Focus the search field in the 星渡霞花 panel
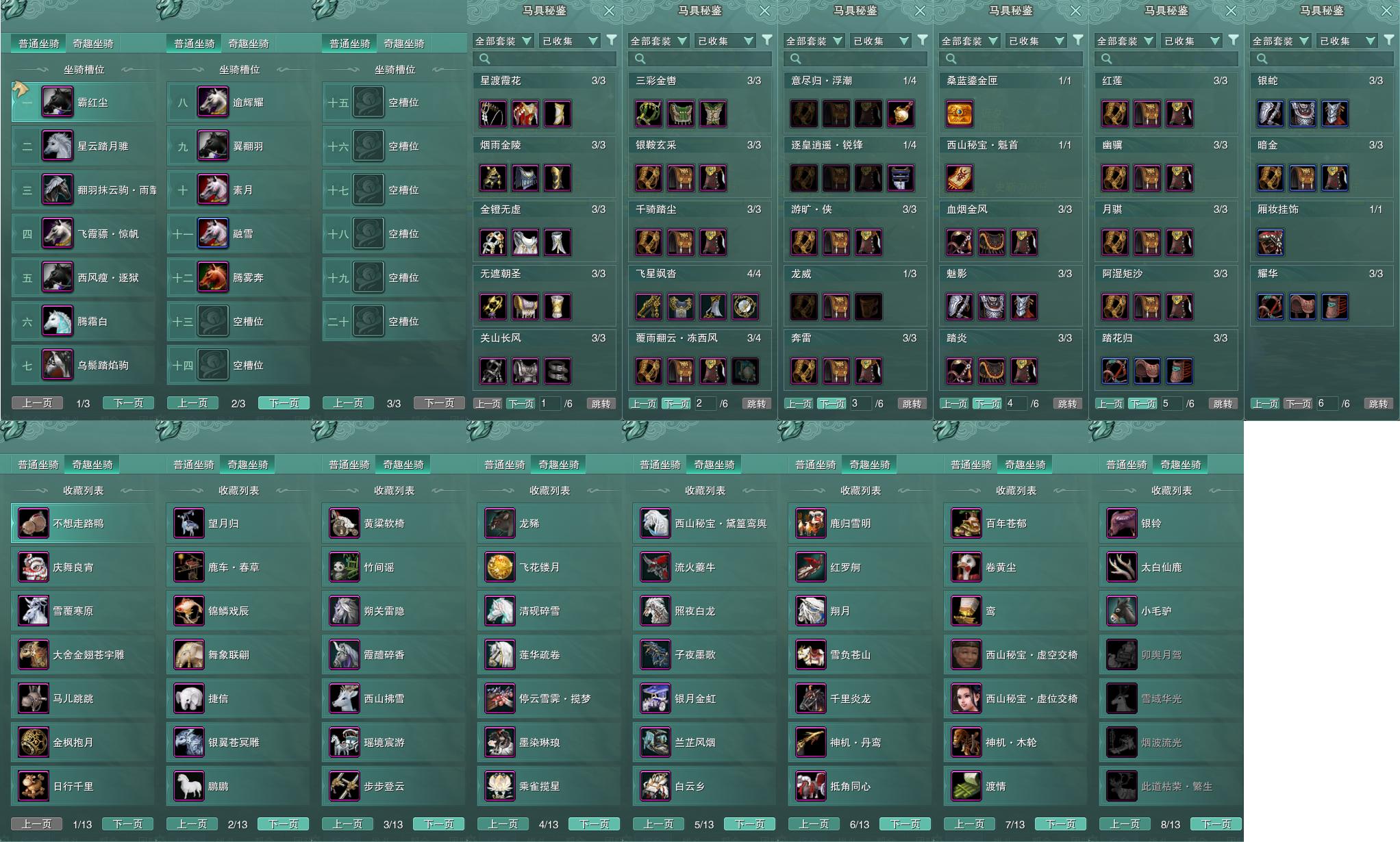This screenshot has height=842, width=1400. (x=544, y=59)
